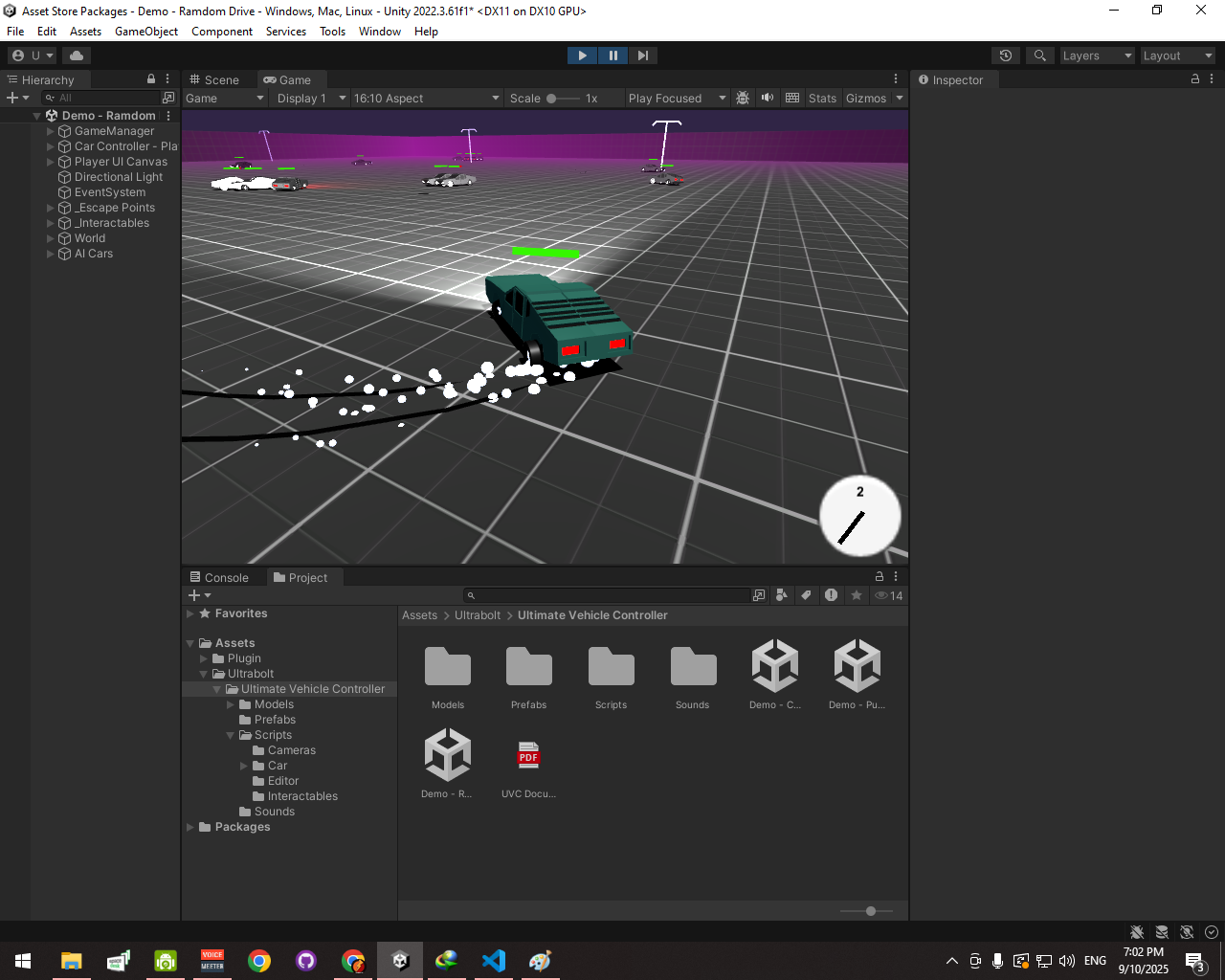Click the Search by Log Type exclamation icon
Screen dimensions: 1225x980
tap(831, 595)
